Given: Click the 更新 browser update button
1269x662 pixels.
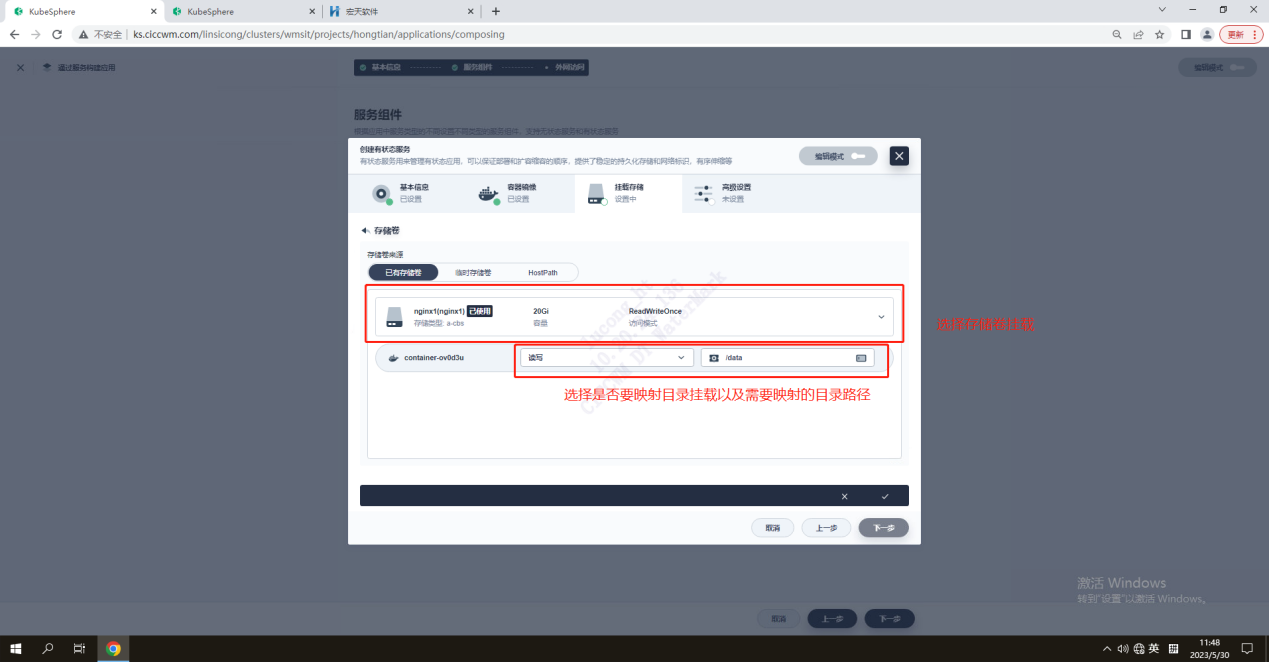Looking at the screenshot, I should point(1241,34).
